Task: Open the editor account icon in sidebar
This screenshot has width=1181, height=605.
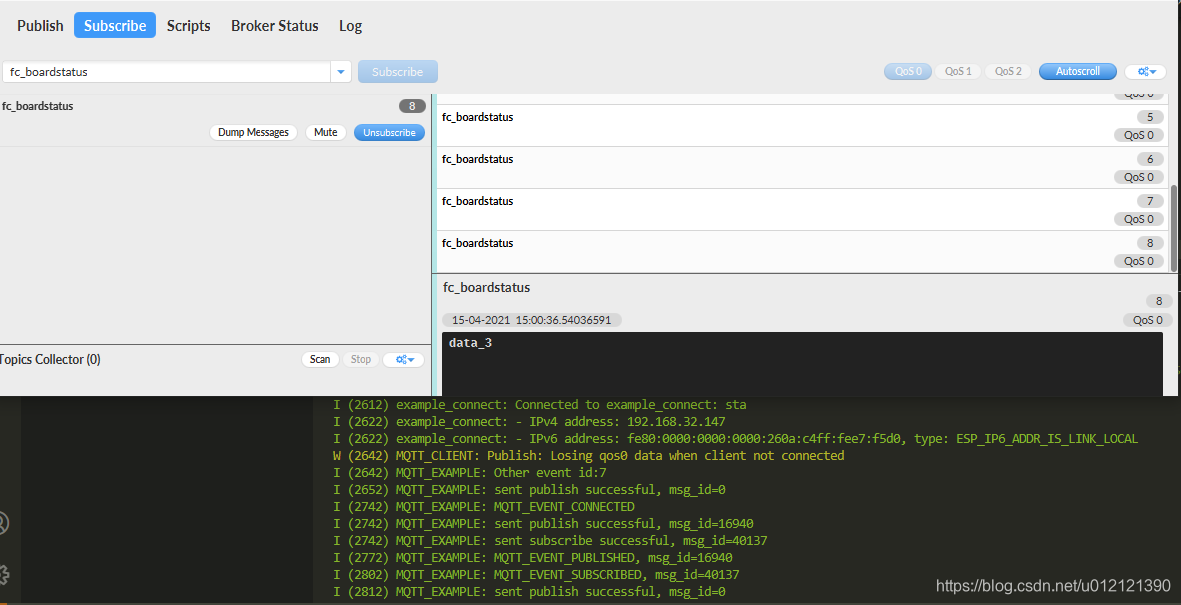Action: coord(3,523)
